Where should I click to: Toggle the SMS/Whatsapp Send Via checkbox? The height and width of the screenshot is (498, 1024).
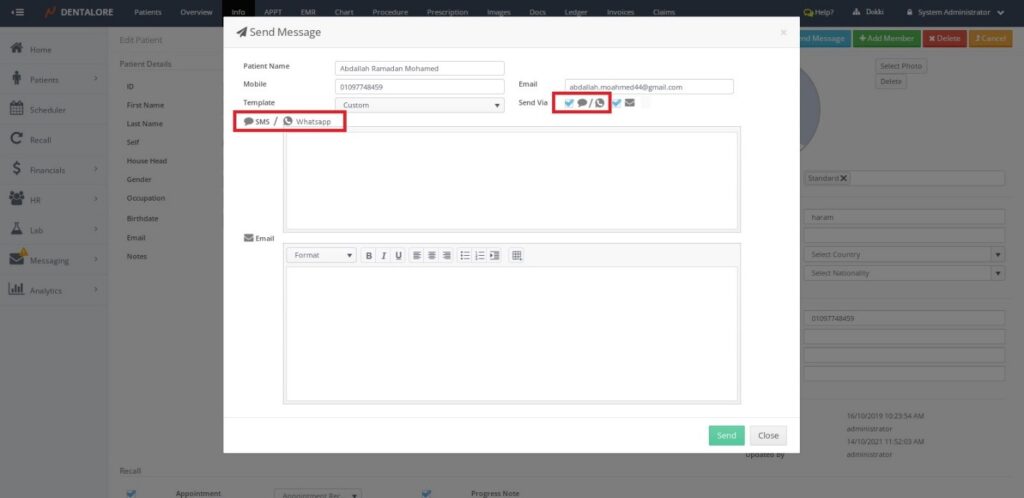click(569, 103)
